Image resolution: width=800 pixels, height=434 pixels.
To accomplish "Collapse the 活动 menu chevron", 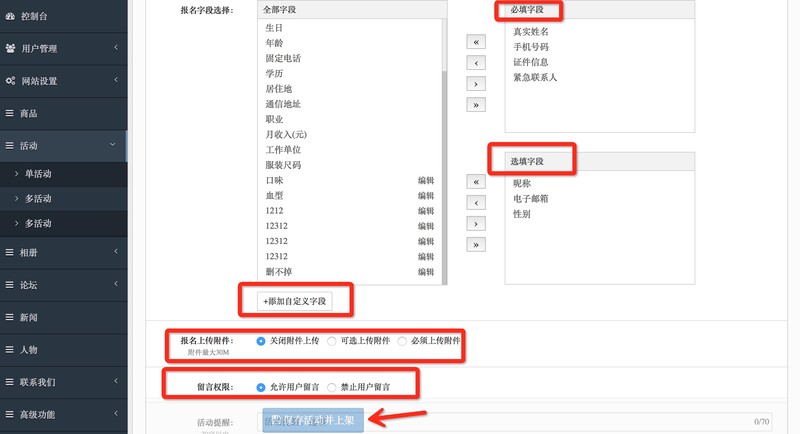I will pos(113,145).
